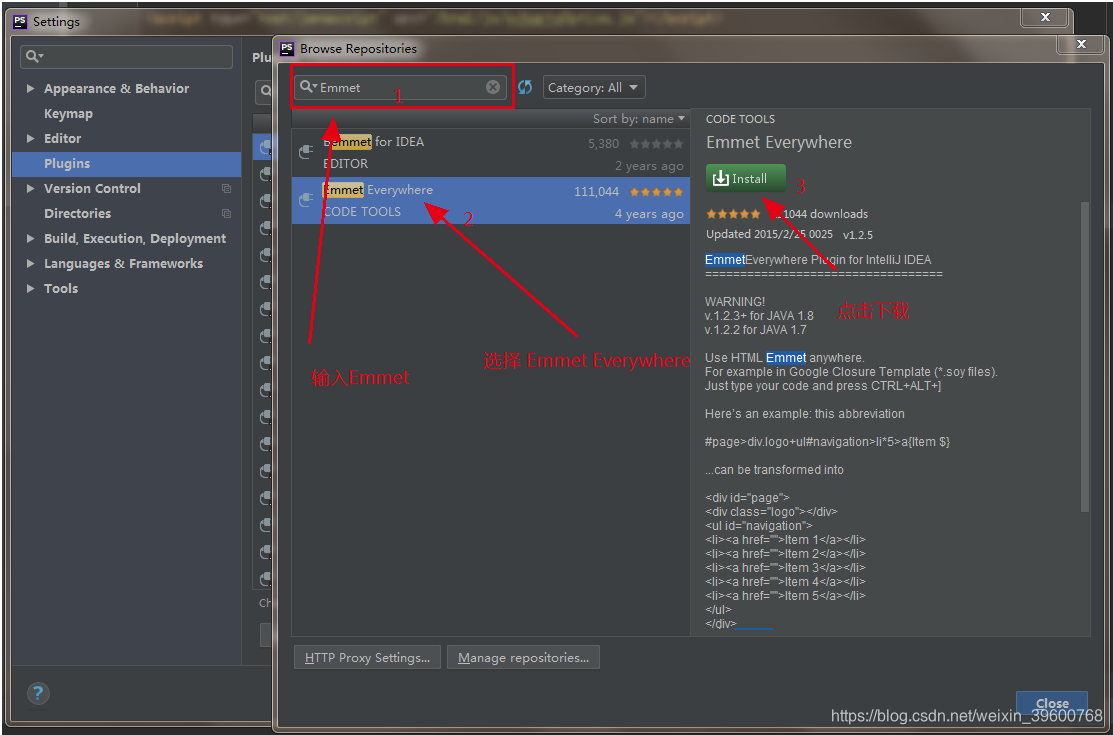Close the Browse Repositories dialog via Close button
1113x735 pixels.
(1052, 703)
